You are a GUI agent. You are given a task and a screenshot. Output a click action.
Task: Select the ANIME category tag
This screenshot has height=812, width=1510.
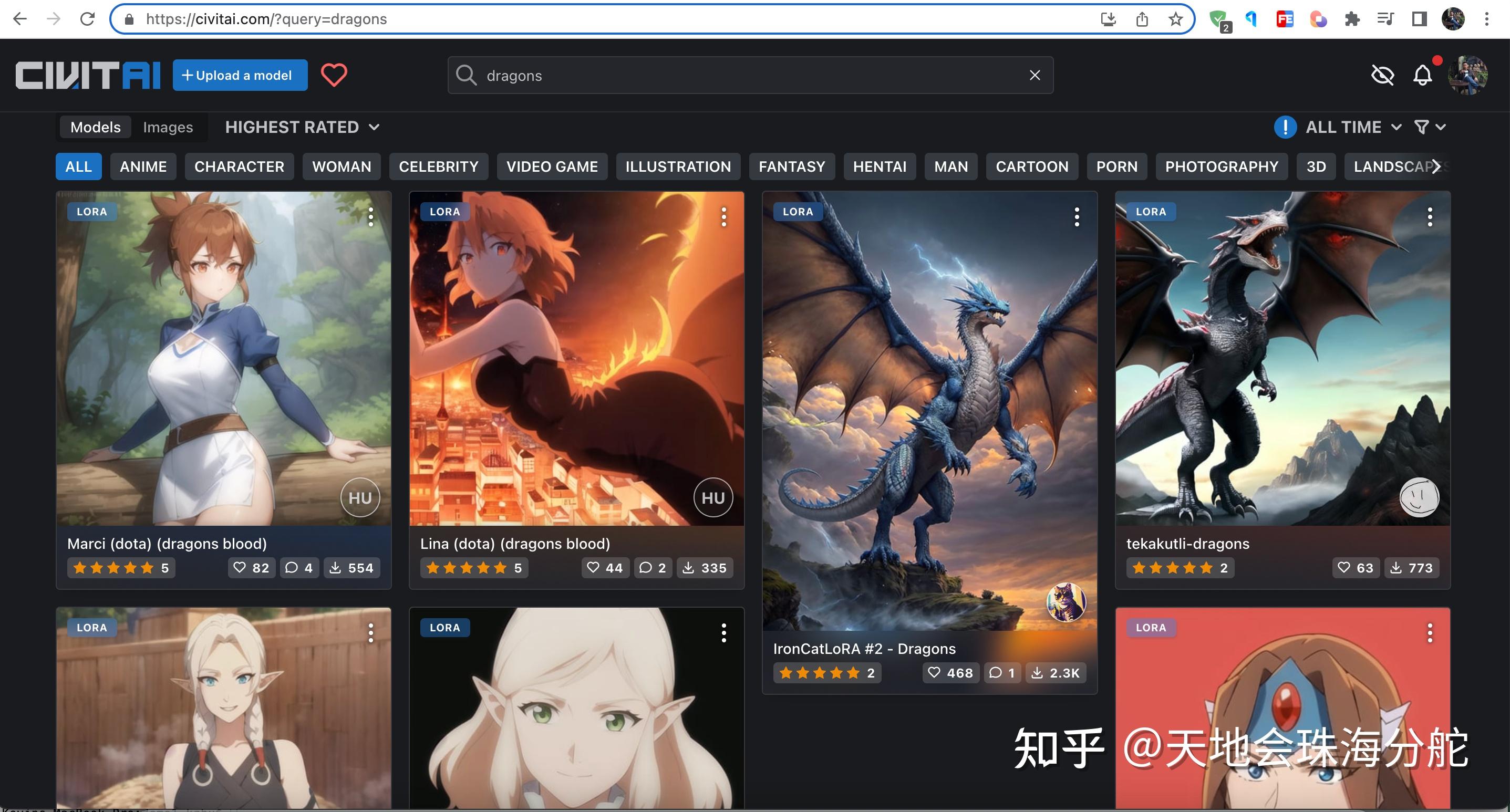point(143,166)
